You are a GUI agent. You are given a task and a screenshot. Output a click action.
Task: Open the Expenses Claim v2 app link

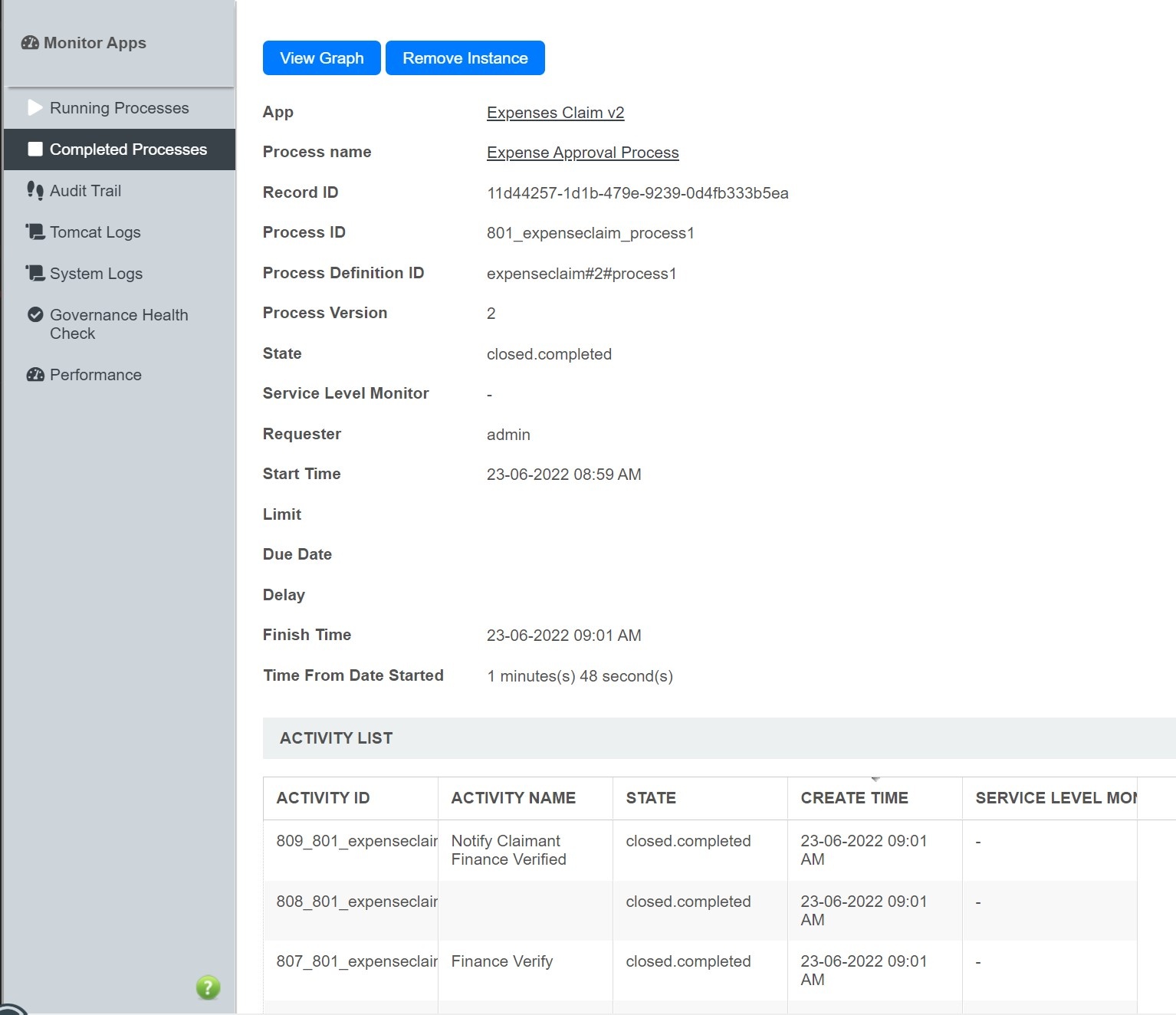[555, 113]
